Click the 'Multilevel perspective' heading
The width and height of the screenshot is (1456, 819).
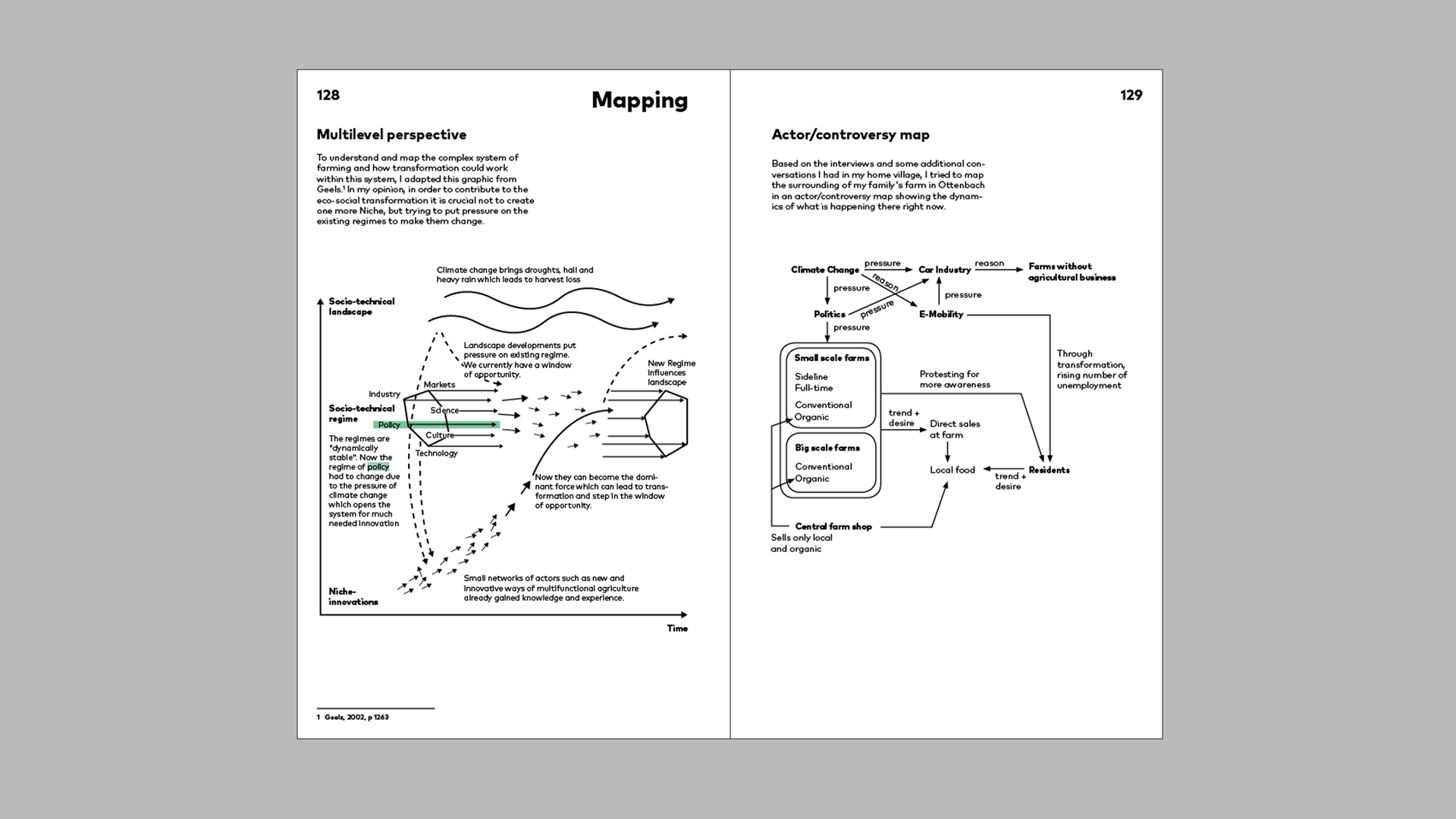point(391,135)
